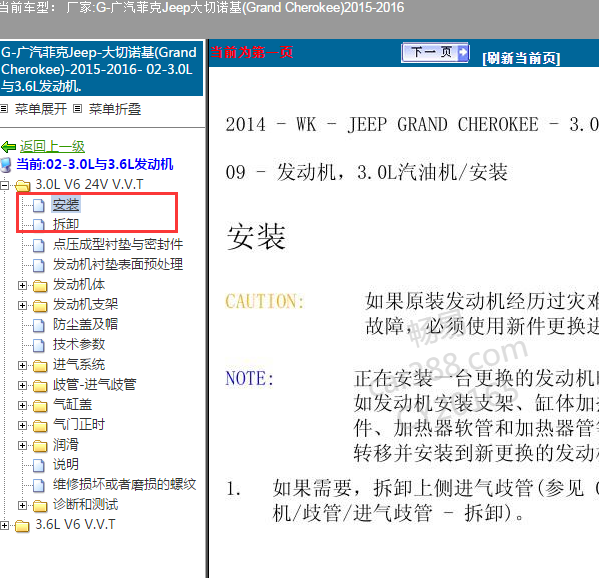Select 当前:02-3.0L与3.6L发动机 heading text
This screenshot has width=599, height=578.
[x=95, y=164]
